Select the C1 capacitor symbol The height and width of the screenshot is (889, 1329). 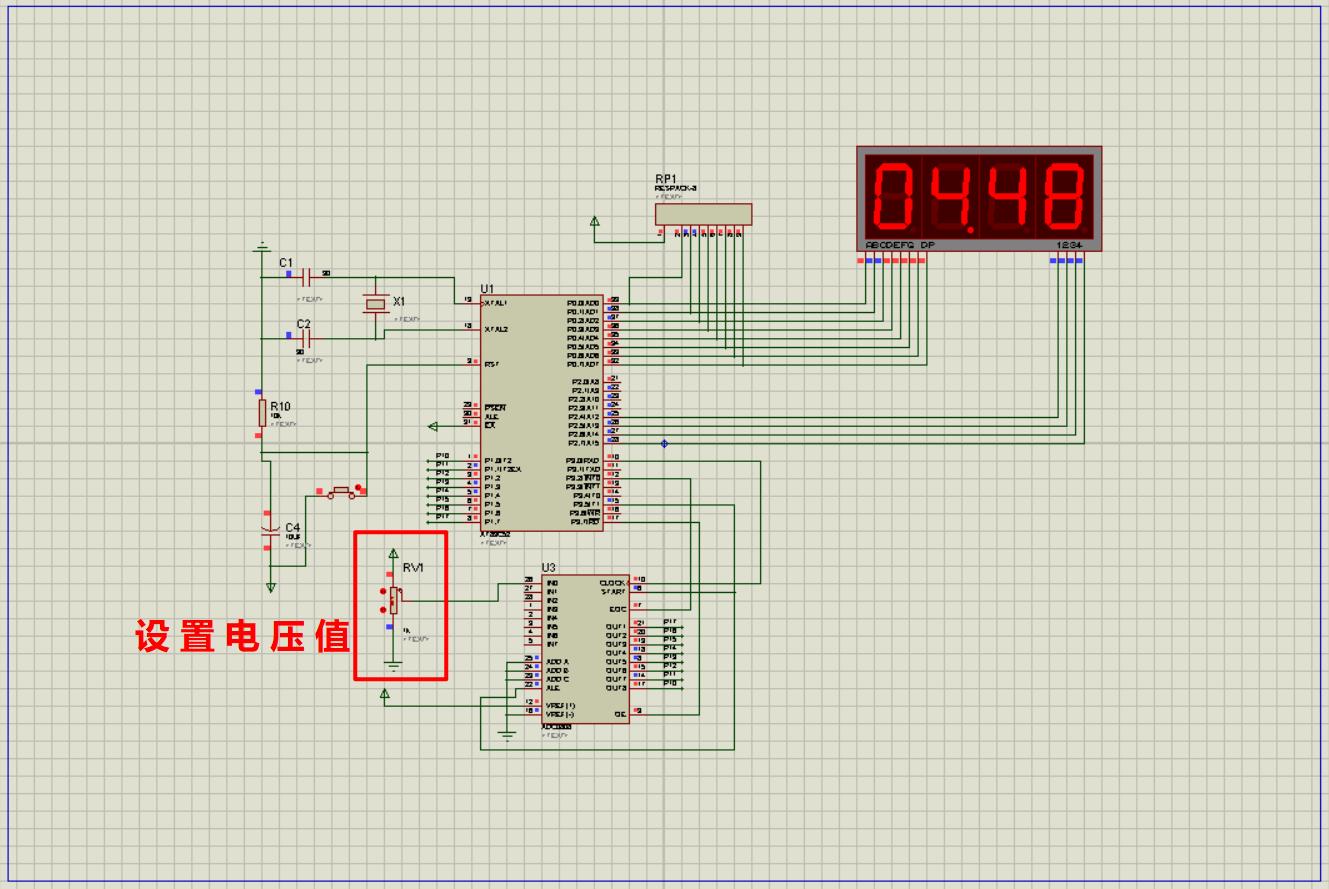click(307, 276)
